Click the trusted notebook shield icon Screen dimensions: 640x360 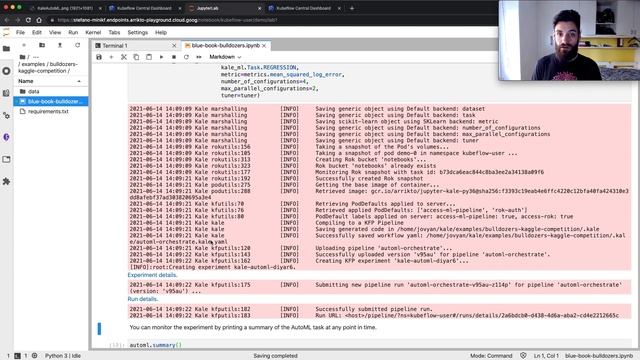pos(523,356)
